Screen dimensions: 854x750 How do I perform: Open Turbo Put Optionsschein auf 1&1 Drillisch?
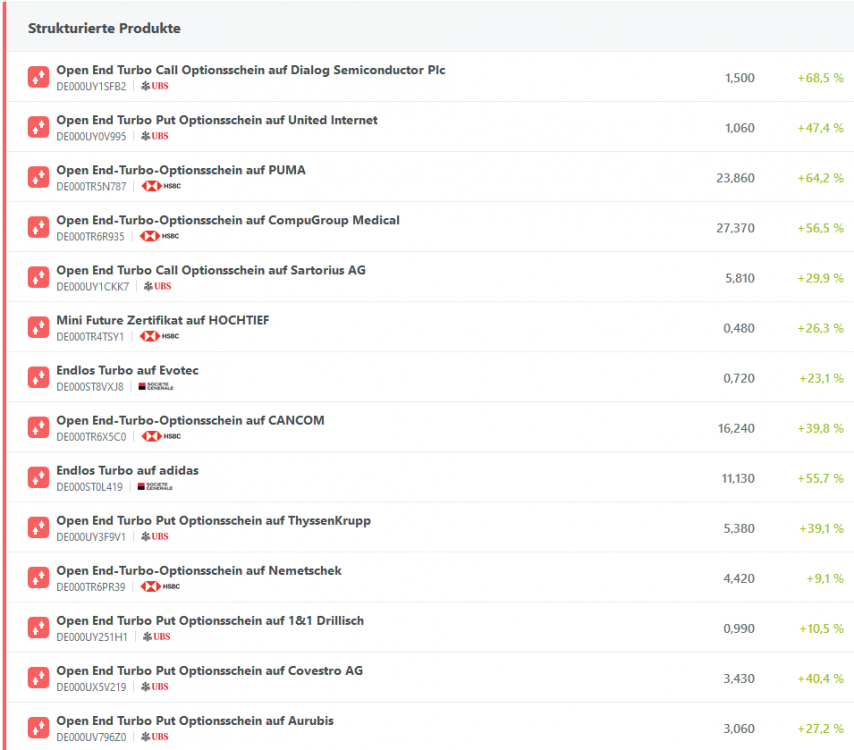coord(210,620)
